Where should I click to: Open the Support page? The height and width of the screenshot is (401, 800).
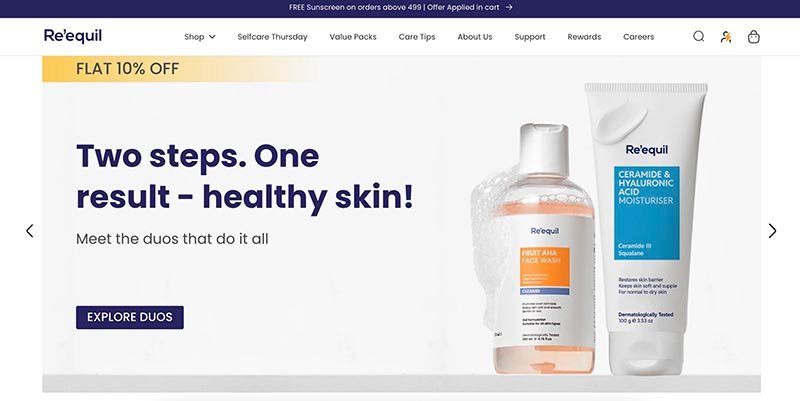click(x=530, y=37)
